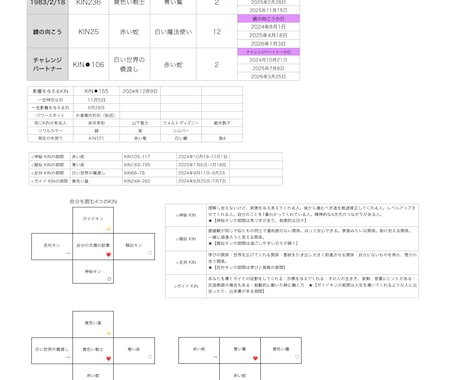Click the 反対キン diagram box
Screen dimensions: 460x380
coord(52,246)
